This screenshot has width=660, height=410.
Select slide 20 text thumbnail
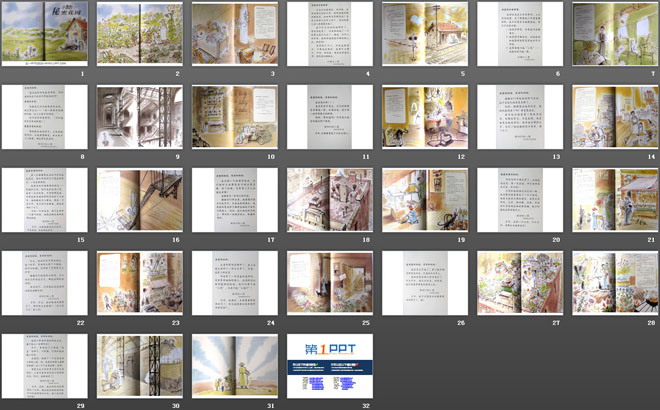click(520, 200)
